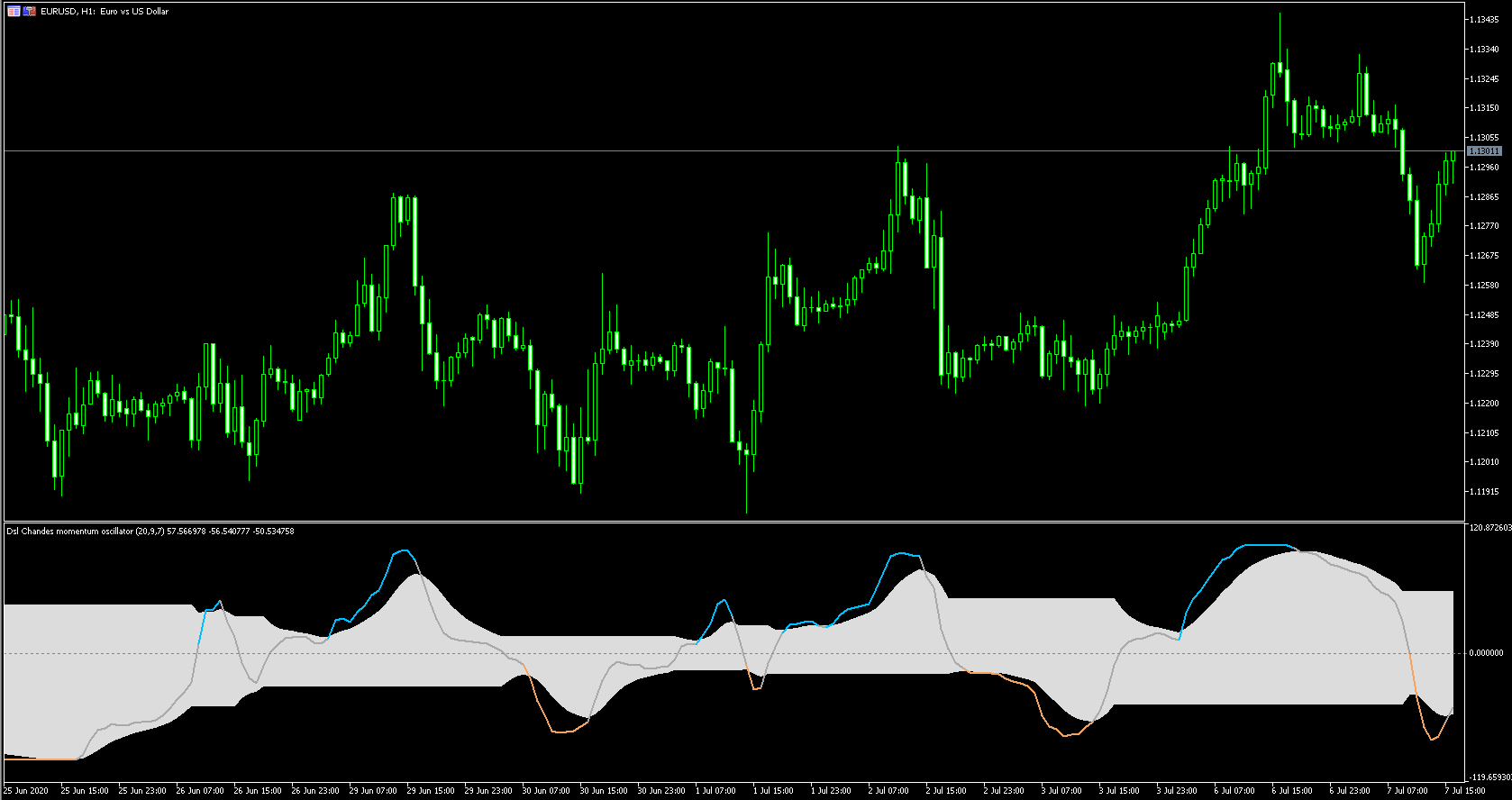Click the '30 Jun 23:00' time label
The width and height of the screenshot is (1512, 800).
661,791
